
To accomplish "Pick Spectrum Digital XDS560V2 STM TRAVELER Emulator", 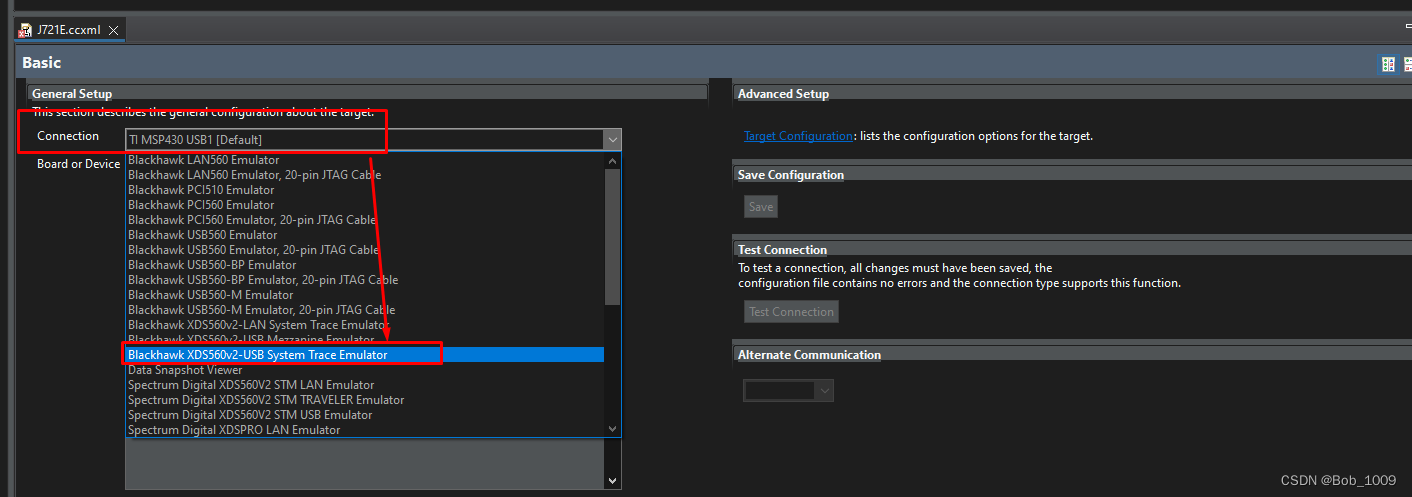I will [365, 400].
